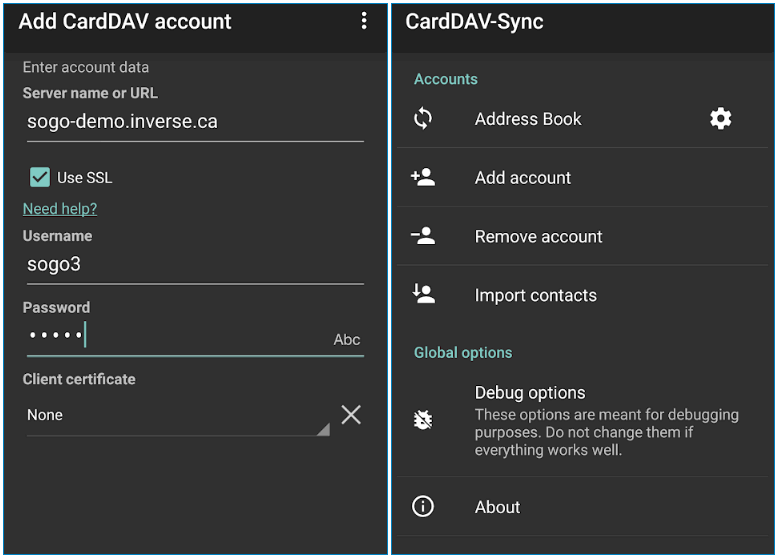This screenshot has height=558, width=778.
Task: Expand the Client certificate dropdown
Action: pyautogui.click(x=178, y=416)
